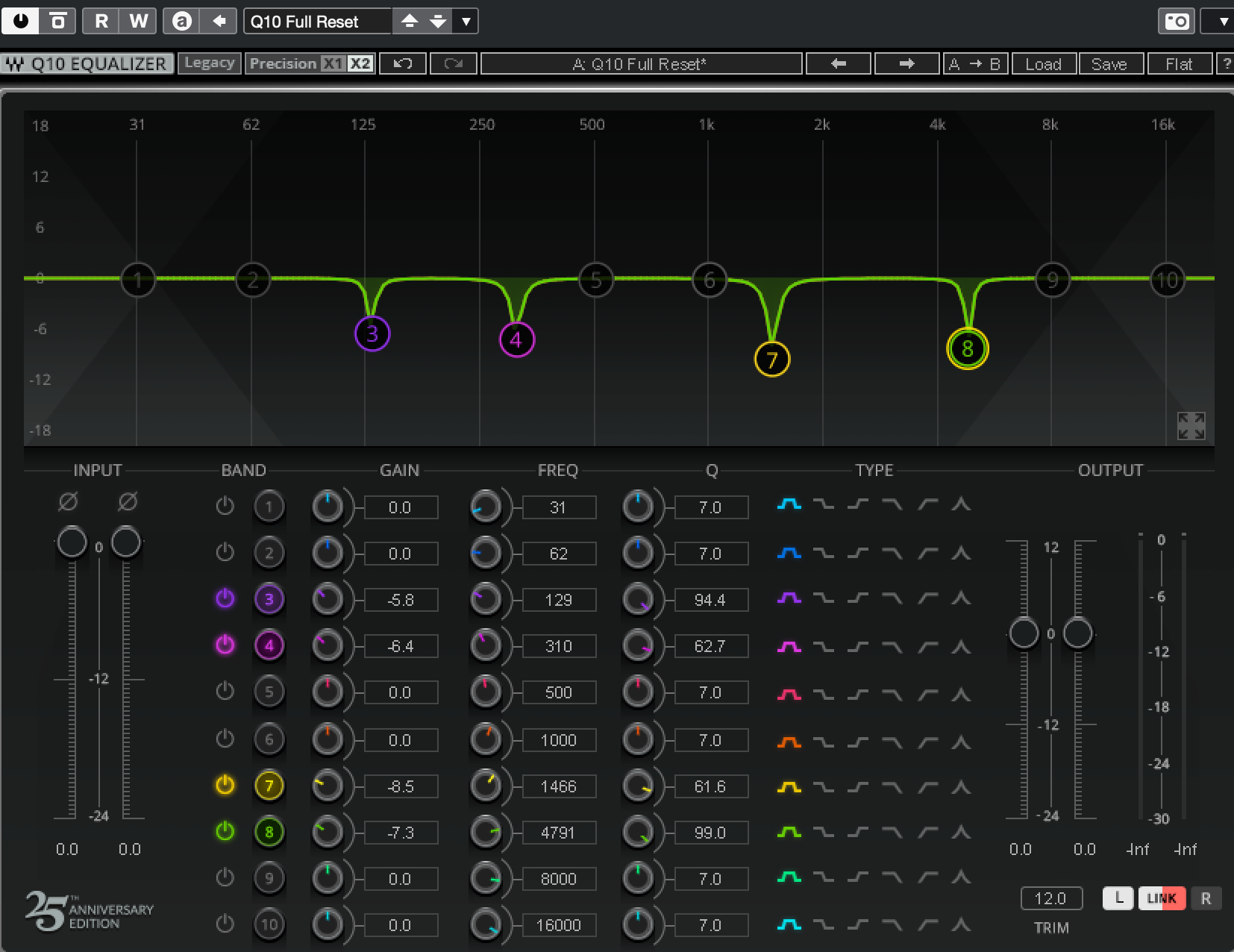The image size is (1234, 952).
Task: Disable band 3 power button
Action: coord(225,598)
